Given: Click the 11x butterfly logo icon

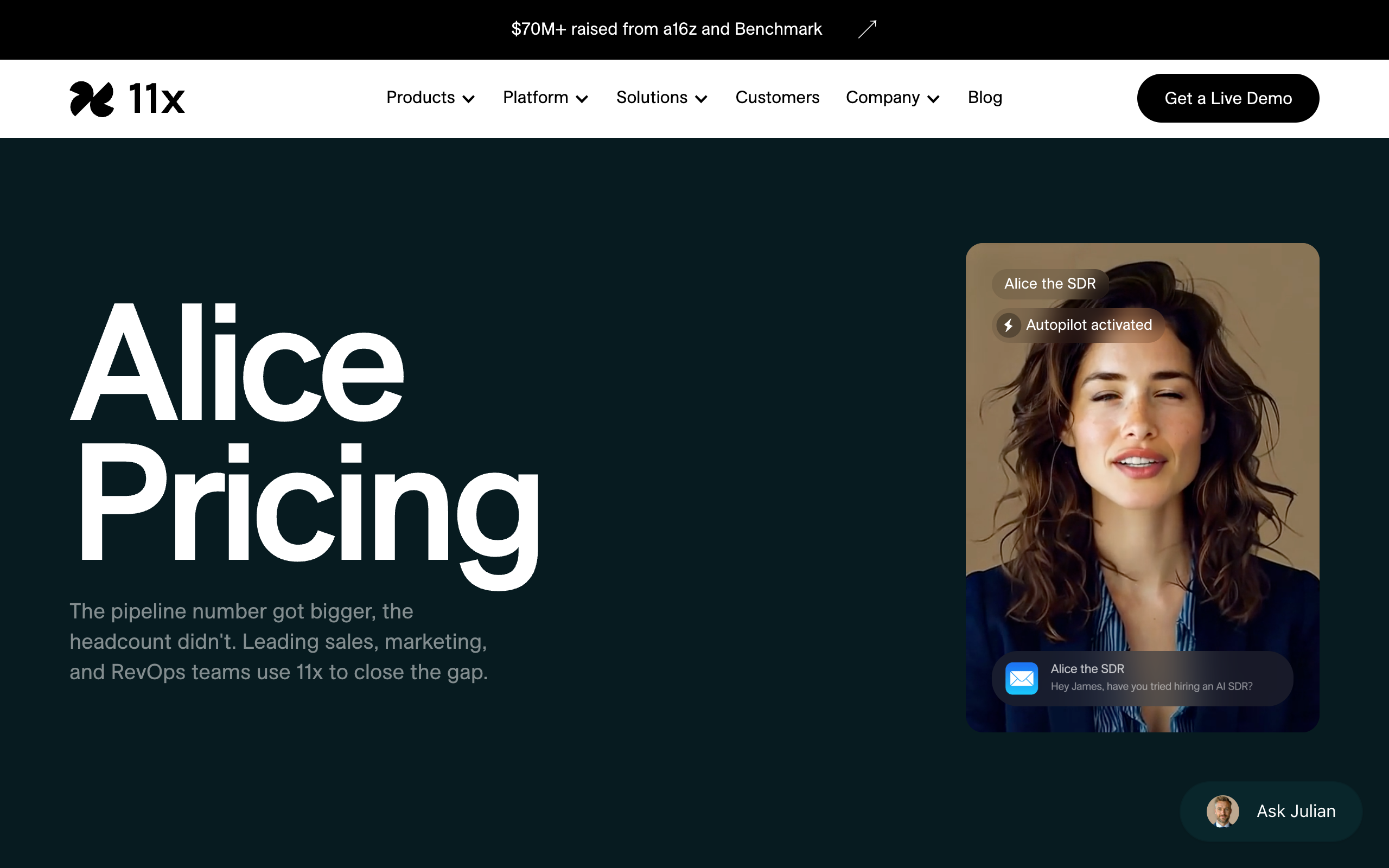Looking at the screenshot, I should coord(92,99).
